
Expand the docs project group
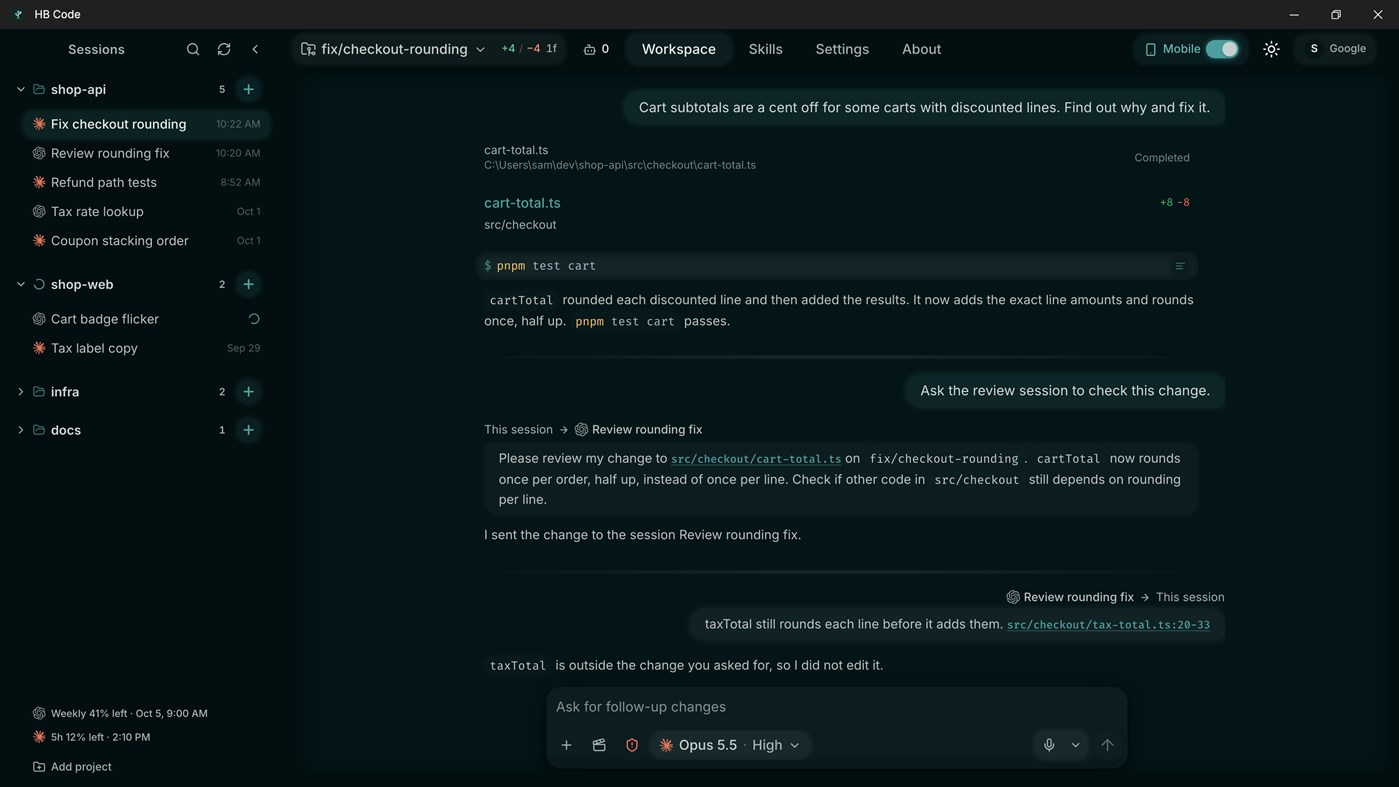click(x=20, y=430)
